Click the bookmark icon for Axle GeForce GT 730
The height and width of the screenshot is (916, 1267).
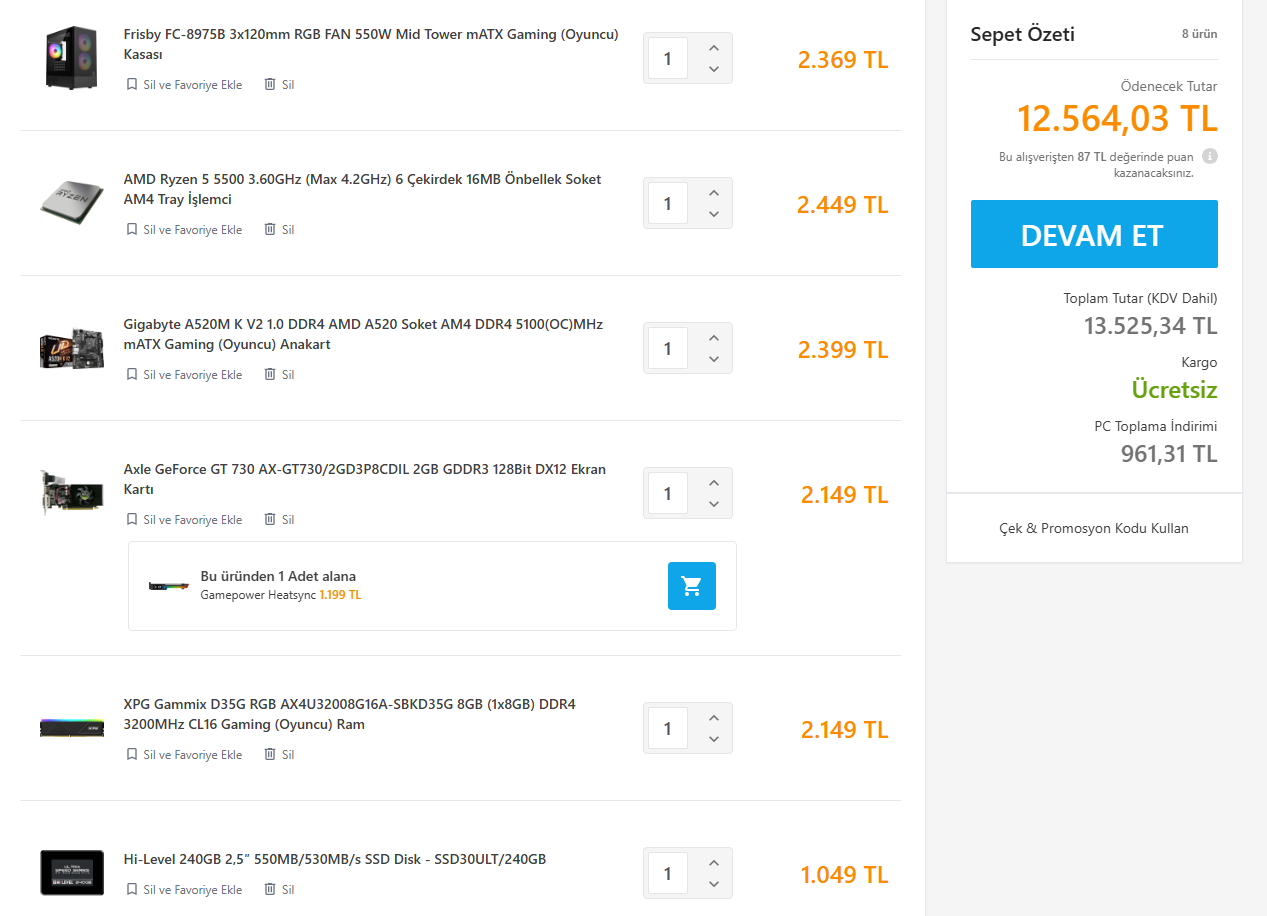click(131, 520)
